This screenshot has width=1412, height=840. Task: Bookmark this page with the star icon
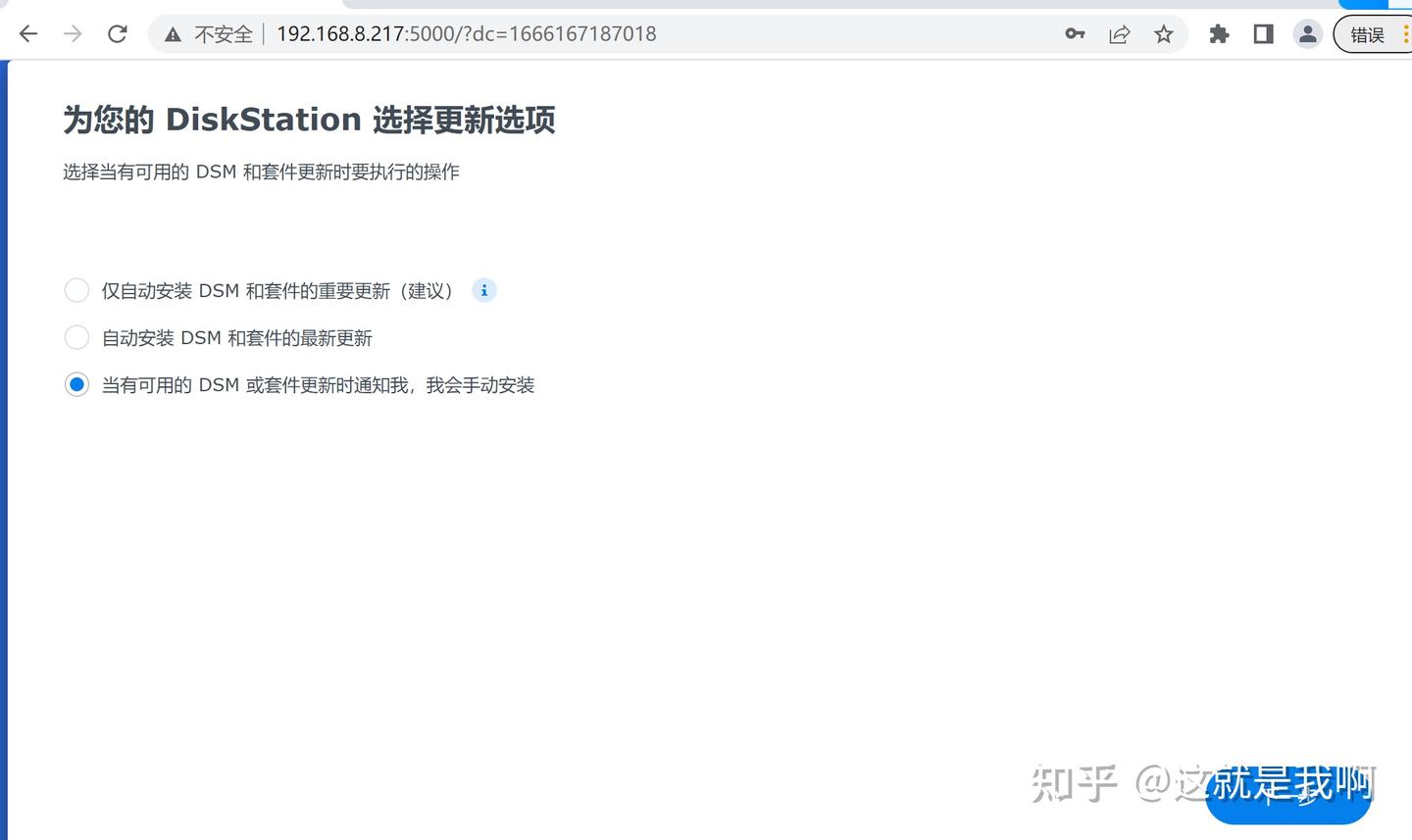[x=1164, y=33]
